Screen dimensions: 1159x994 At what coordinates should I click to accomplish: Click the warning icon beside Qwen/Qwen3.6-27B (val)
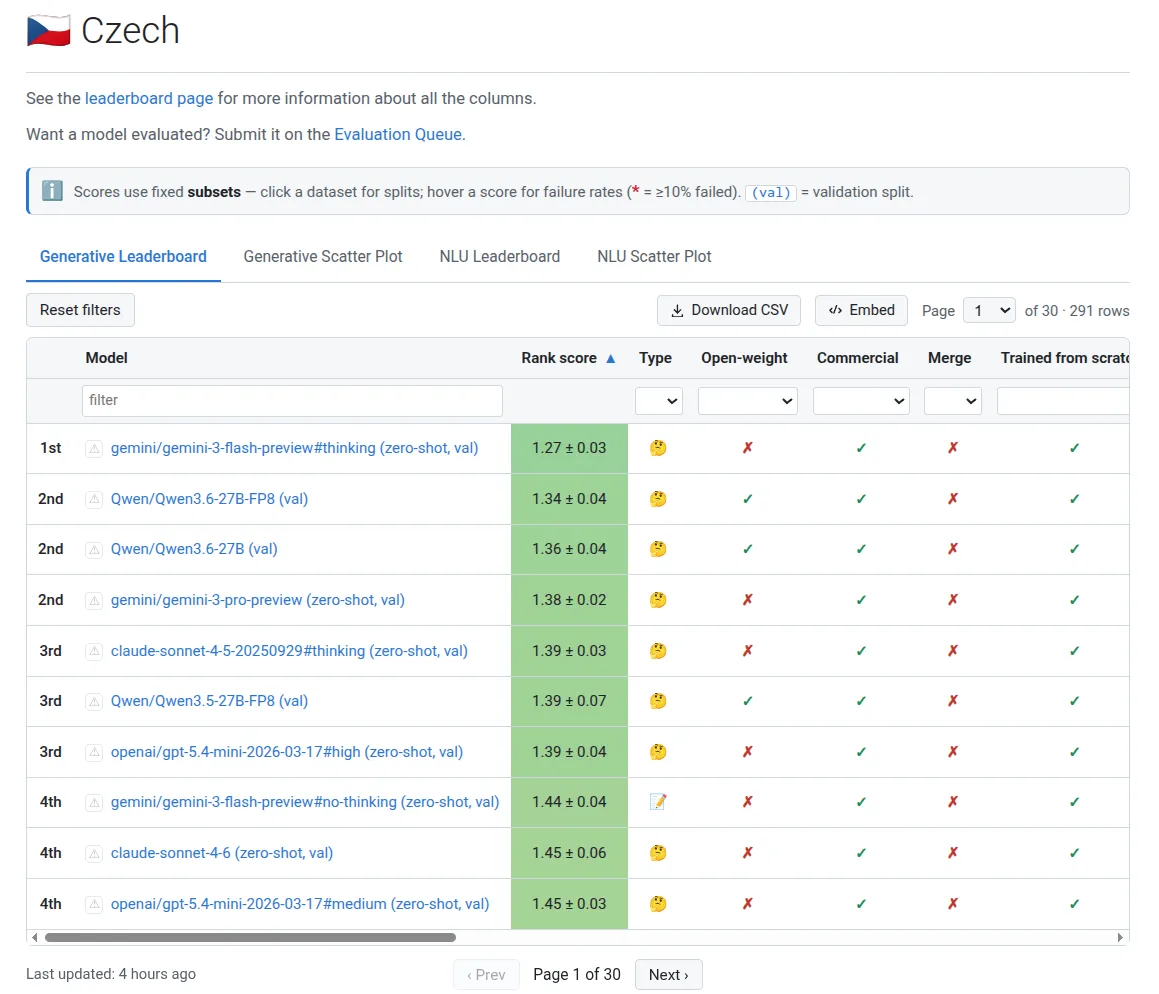point(94,550)
